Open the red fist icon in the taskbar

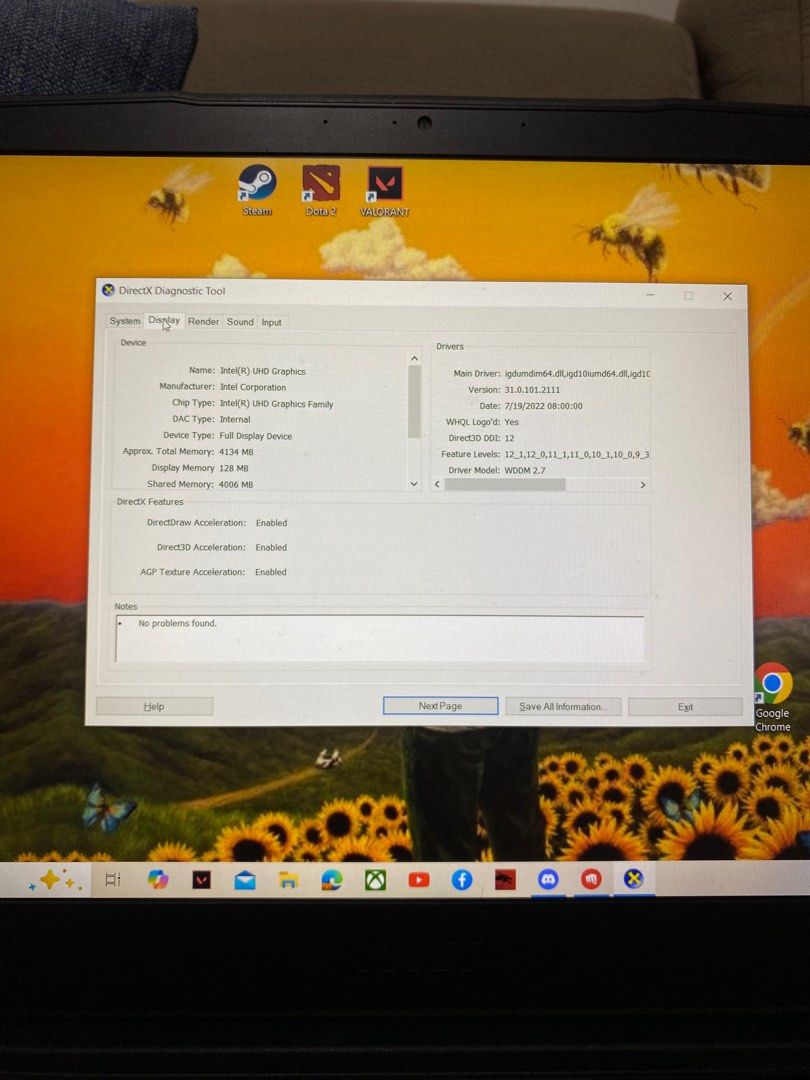pos(591,879)
